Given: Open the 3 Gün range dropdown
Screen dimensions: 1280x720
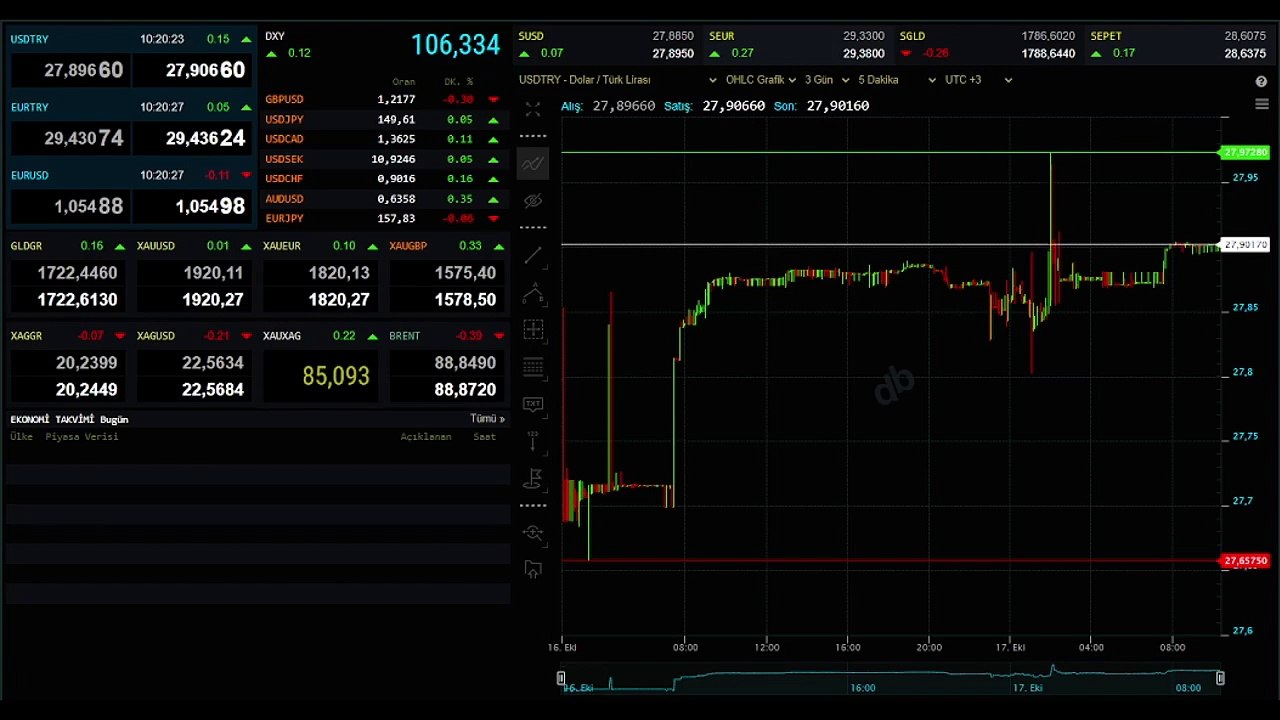Looking at the screenshot, I should pos(827,80).
